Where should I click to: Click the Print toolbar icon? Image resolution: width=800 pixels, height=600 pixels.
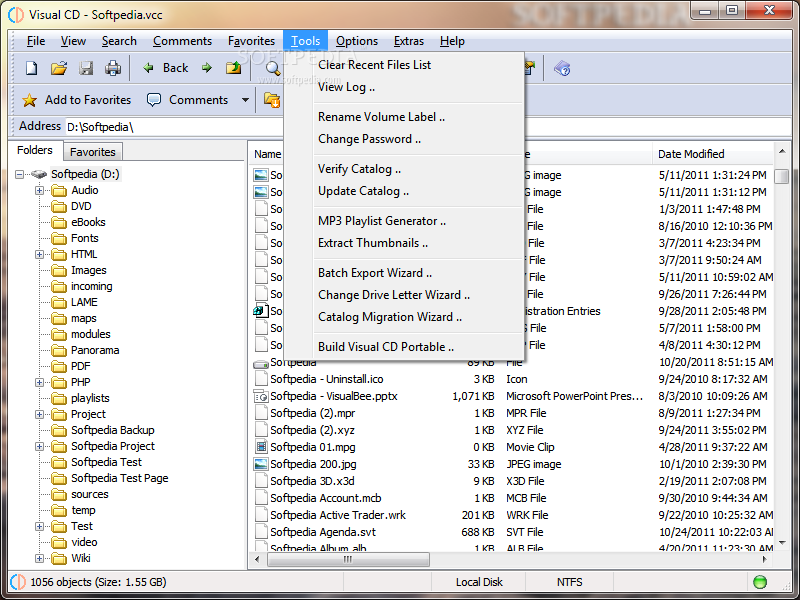pos(113,68)
